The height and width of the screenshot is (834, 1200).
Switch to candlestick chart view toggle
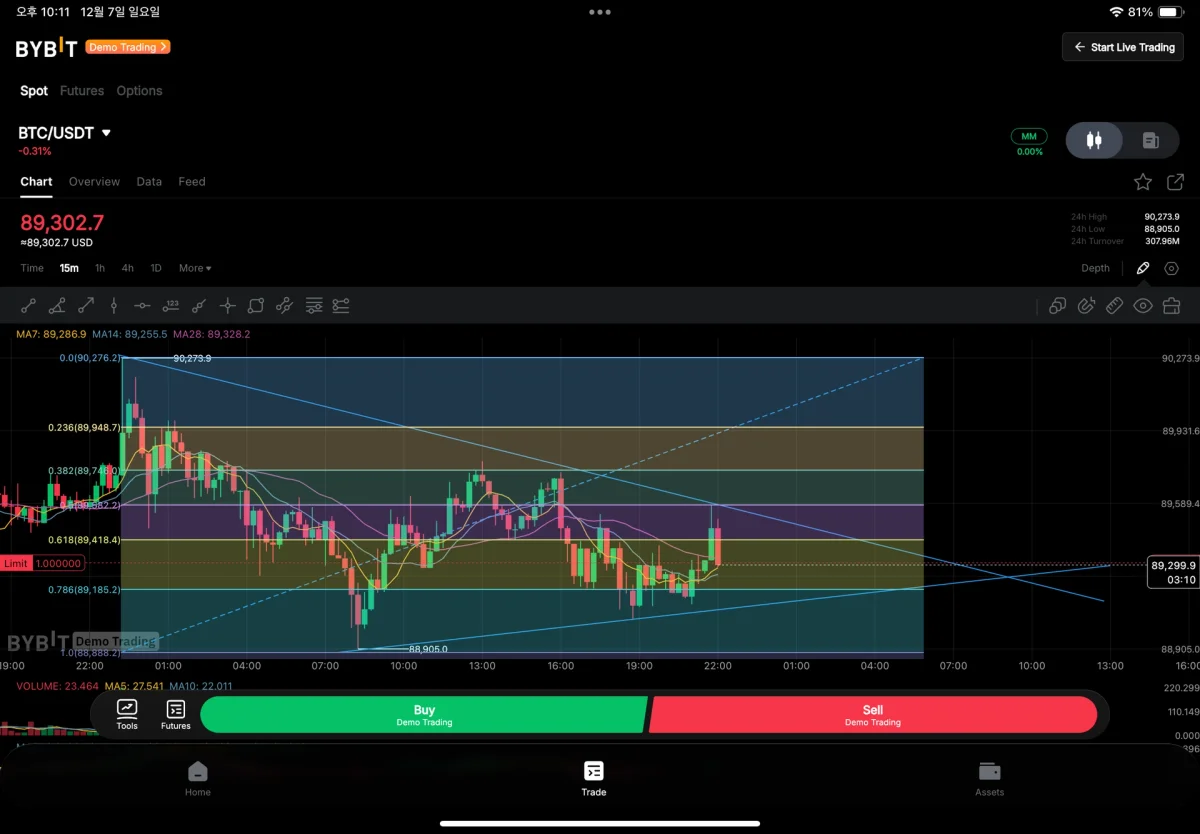click(1094, 141)
